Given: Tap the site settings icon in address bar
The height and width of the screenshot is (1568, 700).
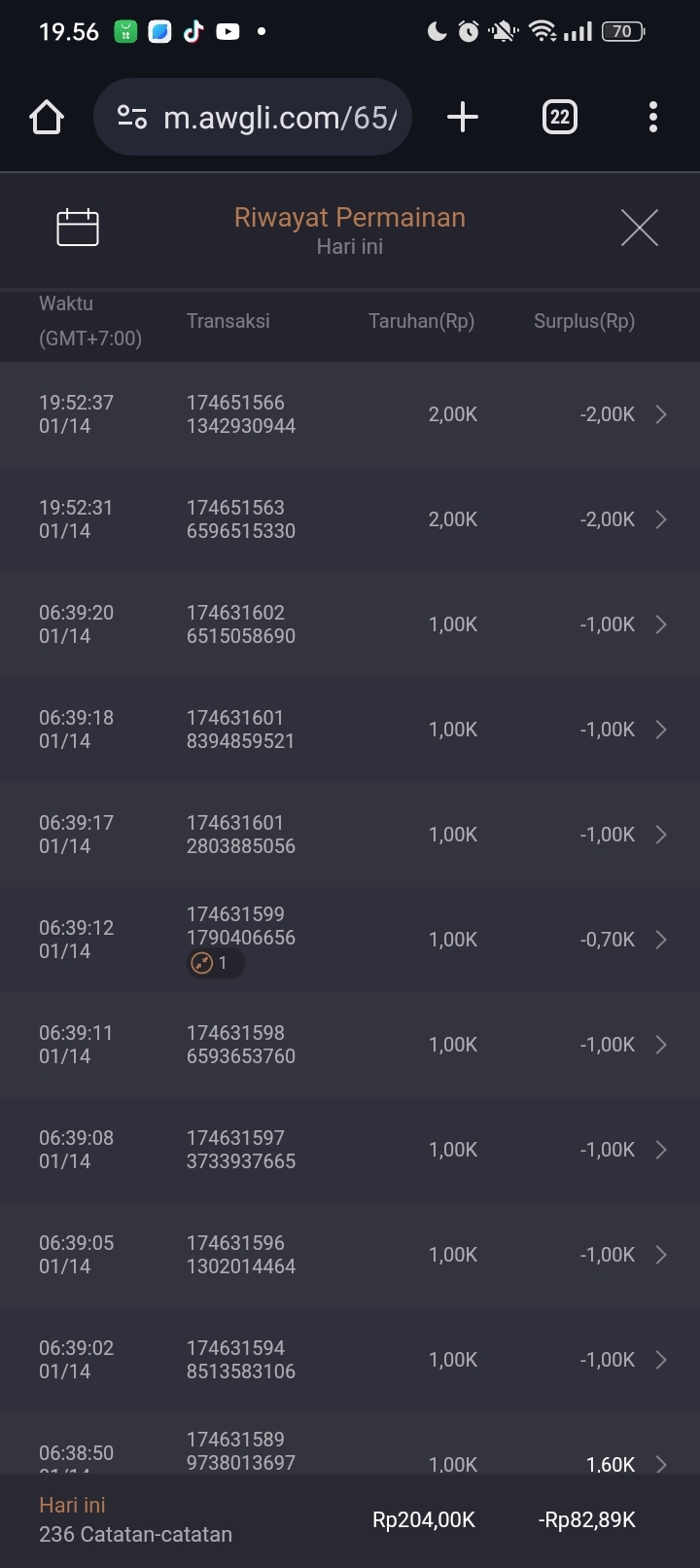Looking at the screenshot, I should click(x=132, y=118).
